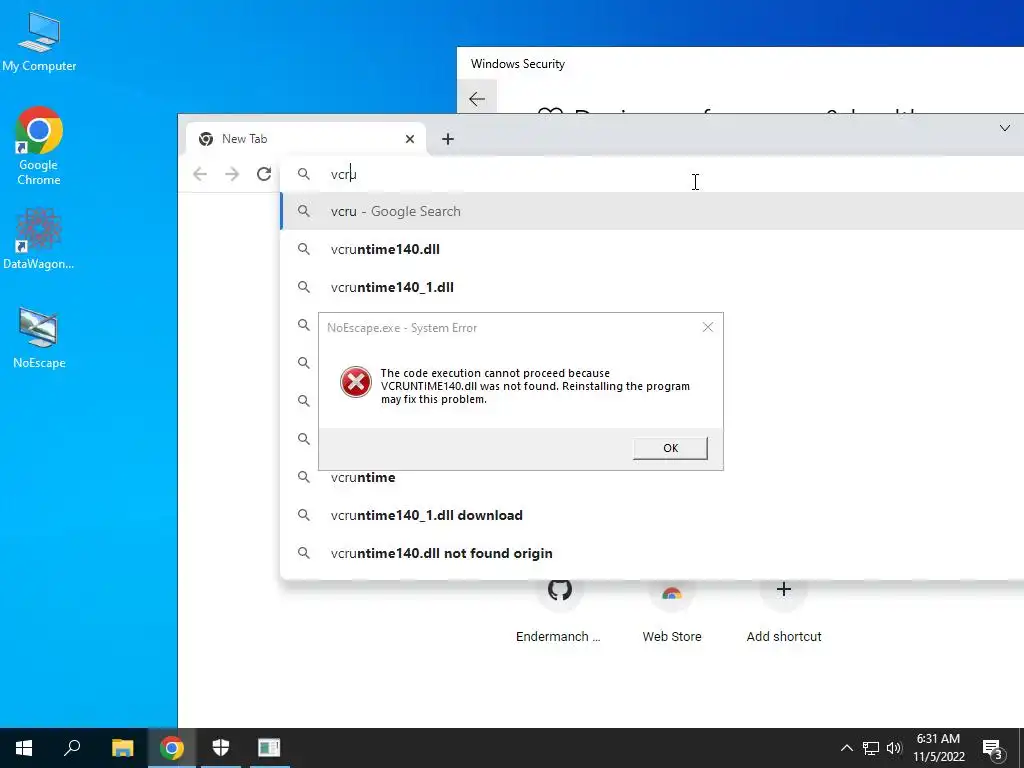Open My Computer desktop icon
The height and width of the screenshot is (768, 1024).
pos(39,42)
